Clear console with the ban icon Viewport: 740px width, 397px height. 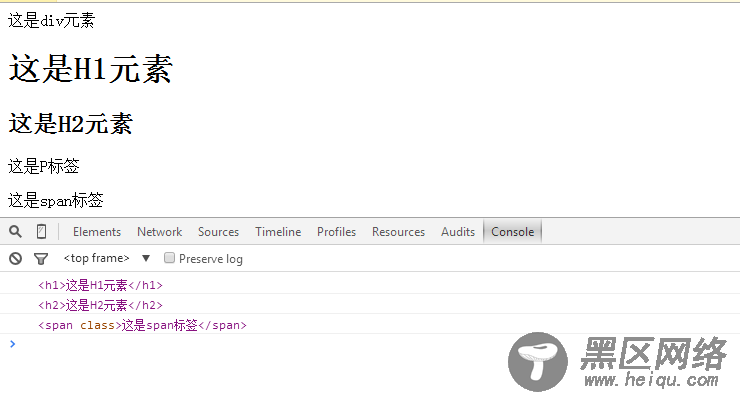tap(15, 258)
